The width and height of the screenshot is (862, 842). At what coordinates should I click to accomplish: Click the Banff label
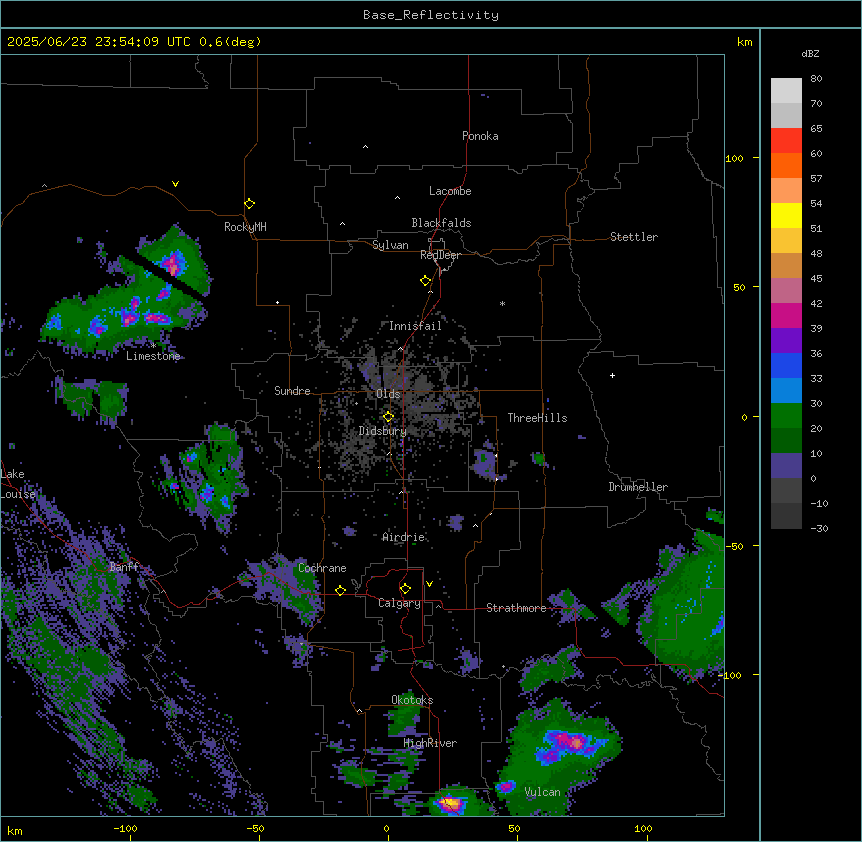(x=124, y=567)
